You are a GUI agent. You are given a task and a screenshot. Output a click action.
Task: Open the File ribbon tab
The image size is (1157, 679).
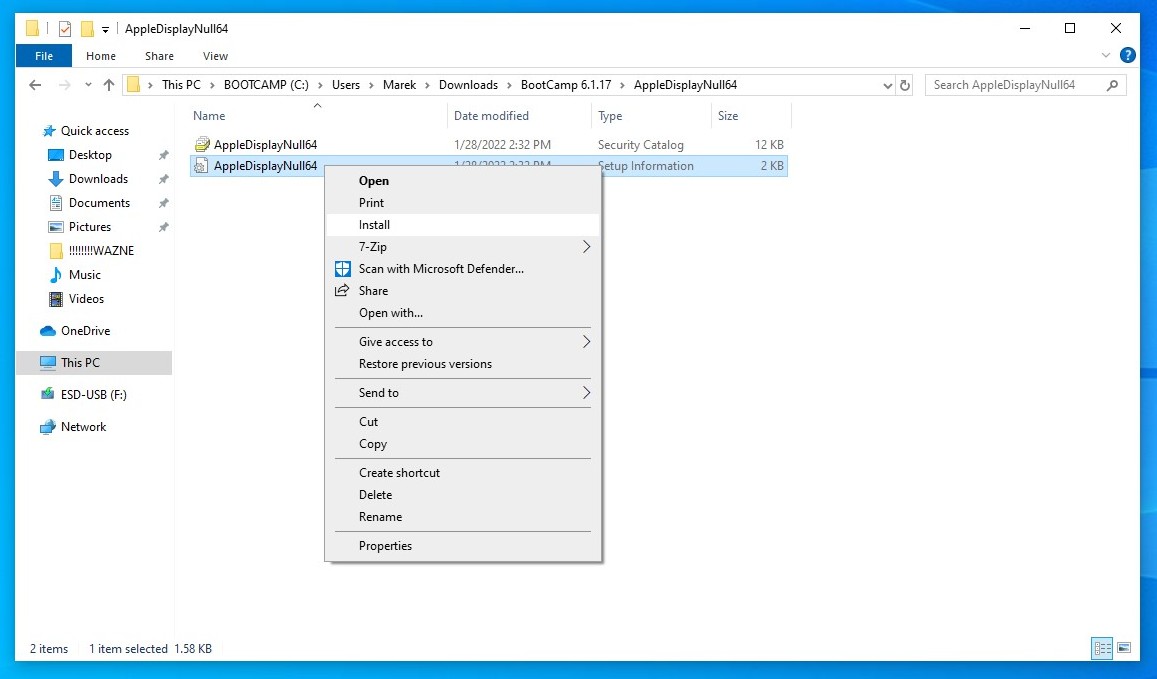[44, 56]
